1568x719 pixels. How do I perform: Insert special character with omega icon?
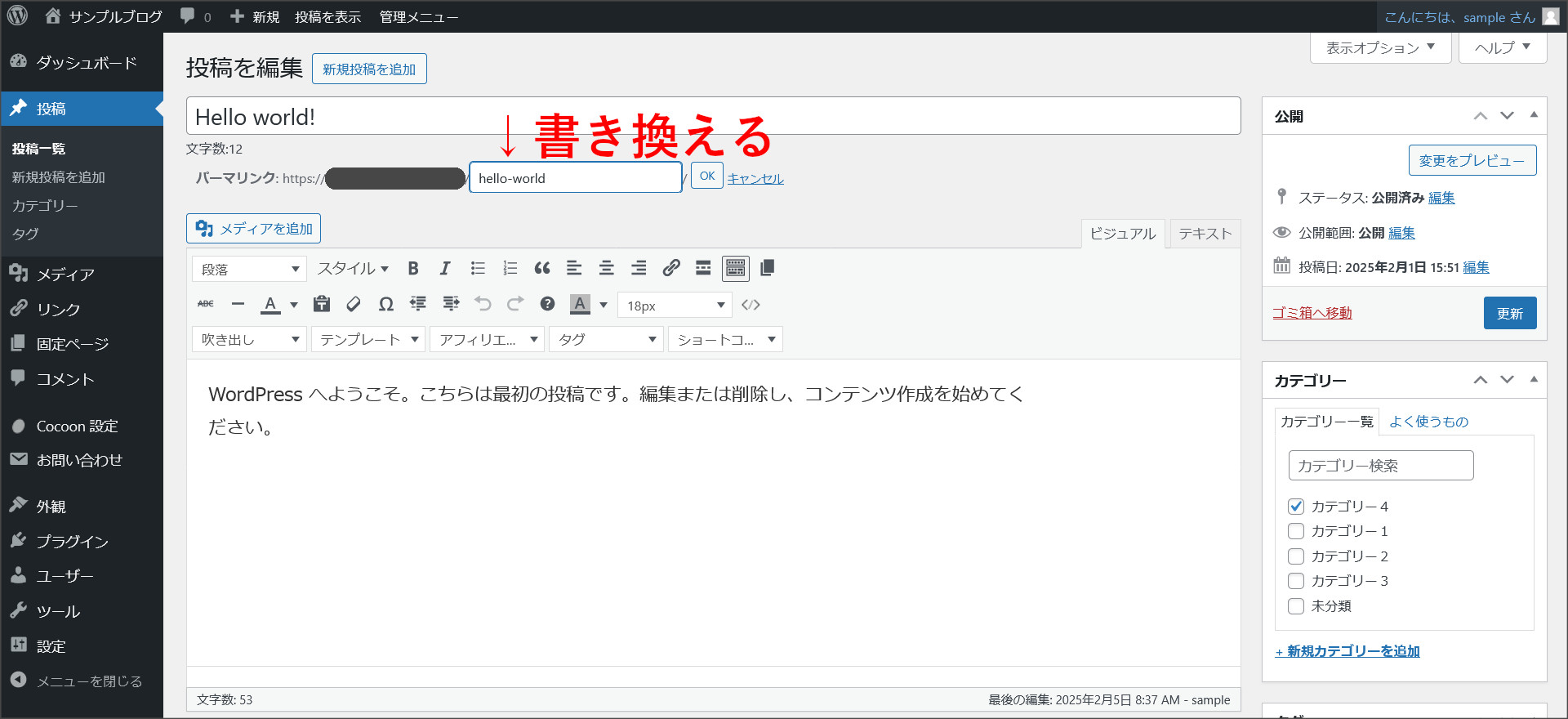coord(385,305)
